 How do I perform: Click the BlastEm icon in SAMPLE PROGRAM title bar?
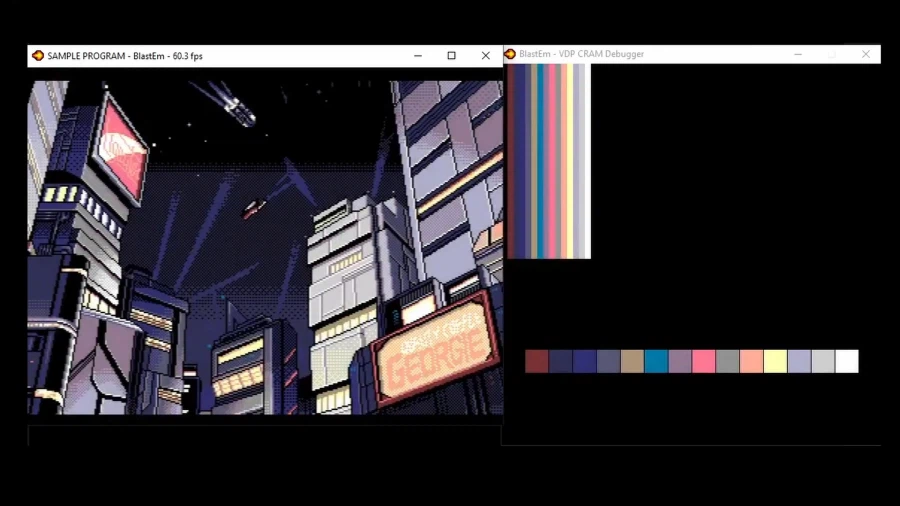[x=38, y=56]
